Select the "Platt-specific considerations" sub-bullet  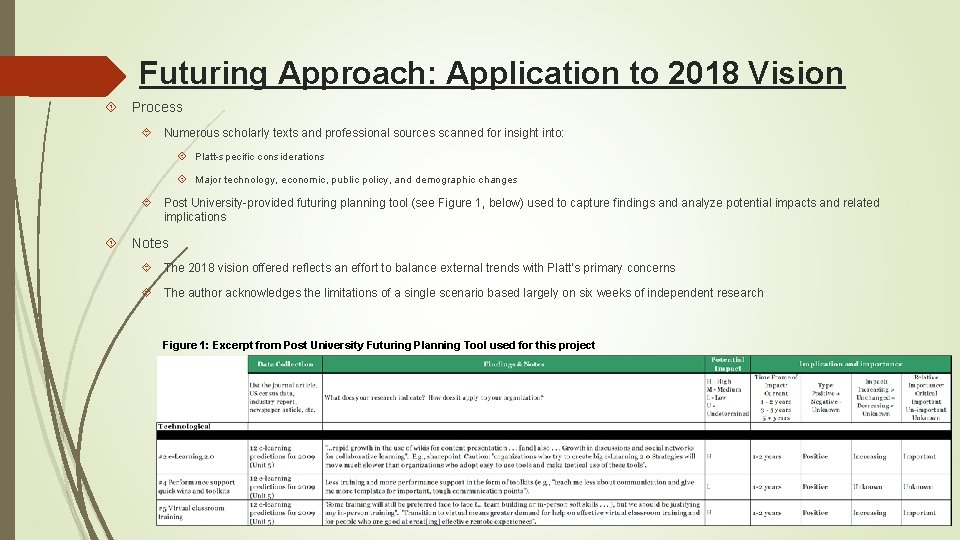(x=260, y=157)
